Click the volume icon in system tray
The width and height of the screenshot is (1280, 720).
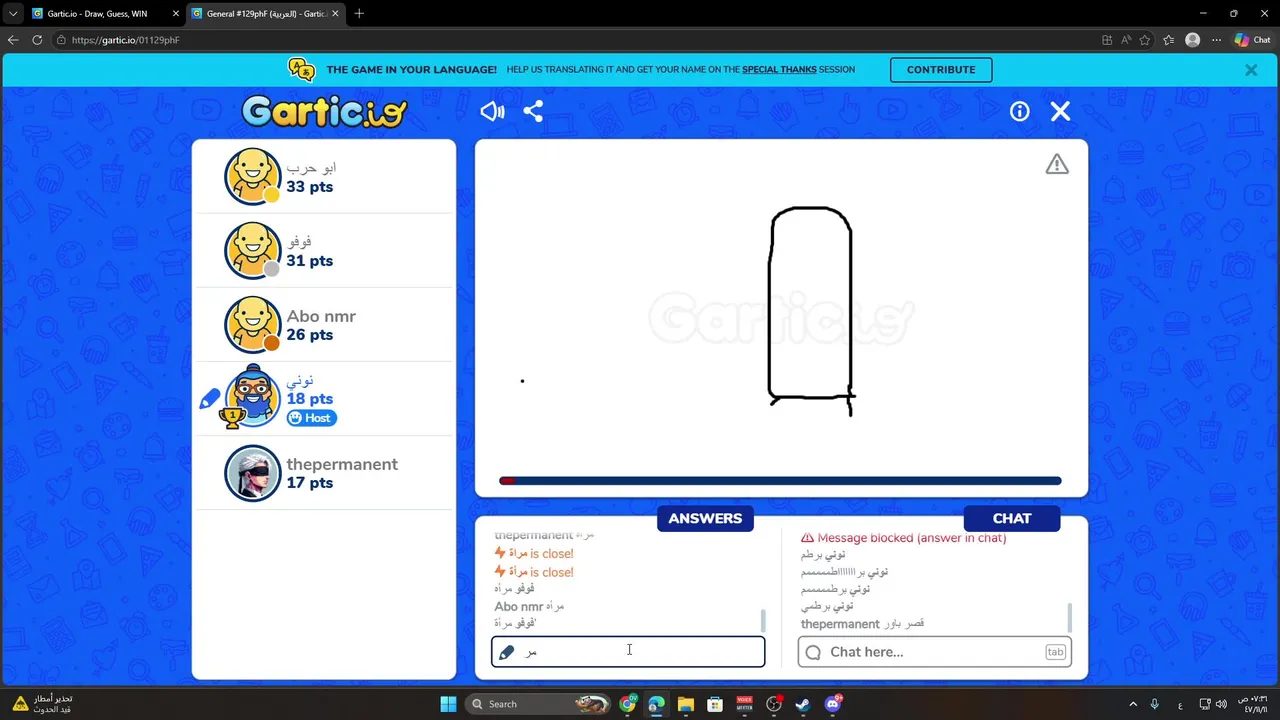coord(1221,704)
